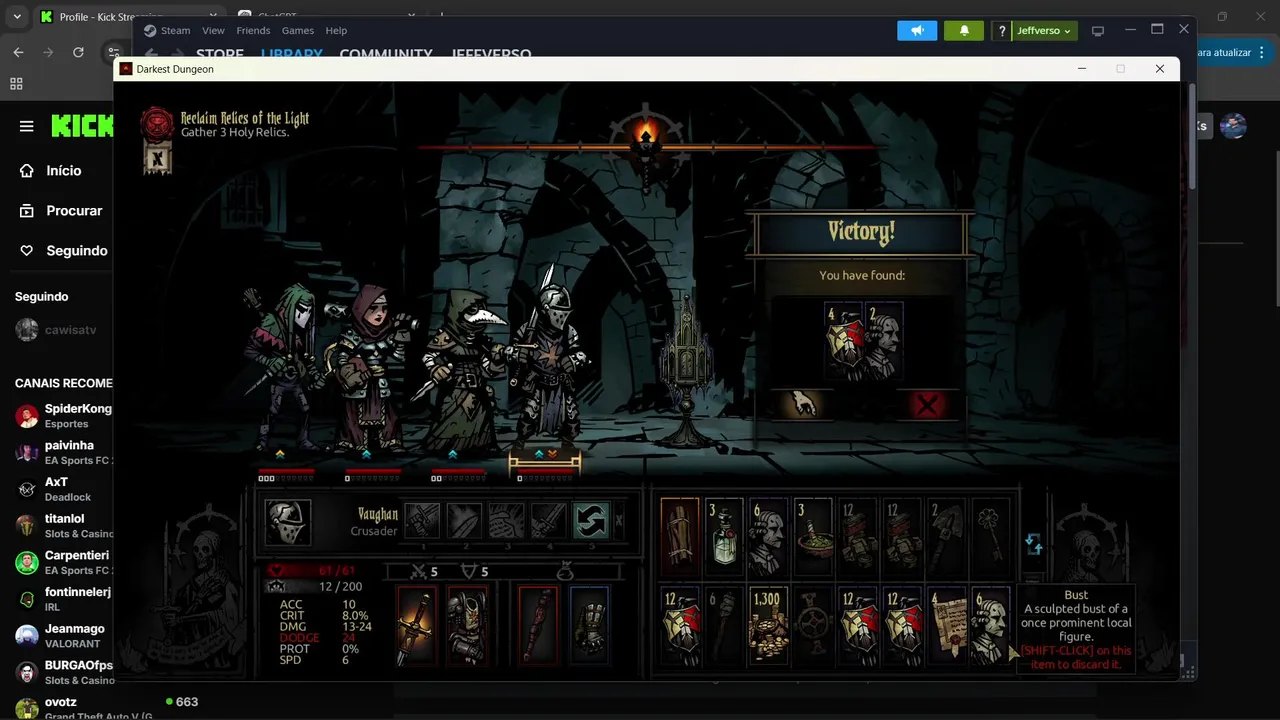Viewport: 1280px width, 720px height.
Task: Click the gauntlet trinket slot
Action: (x=589, y=626)
